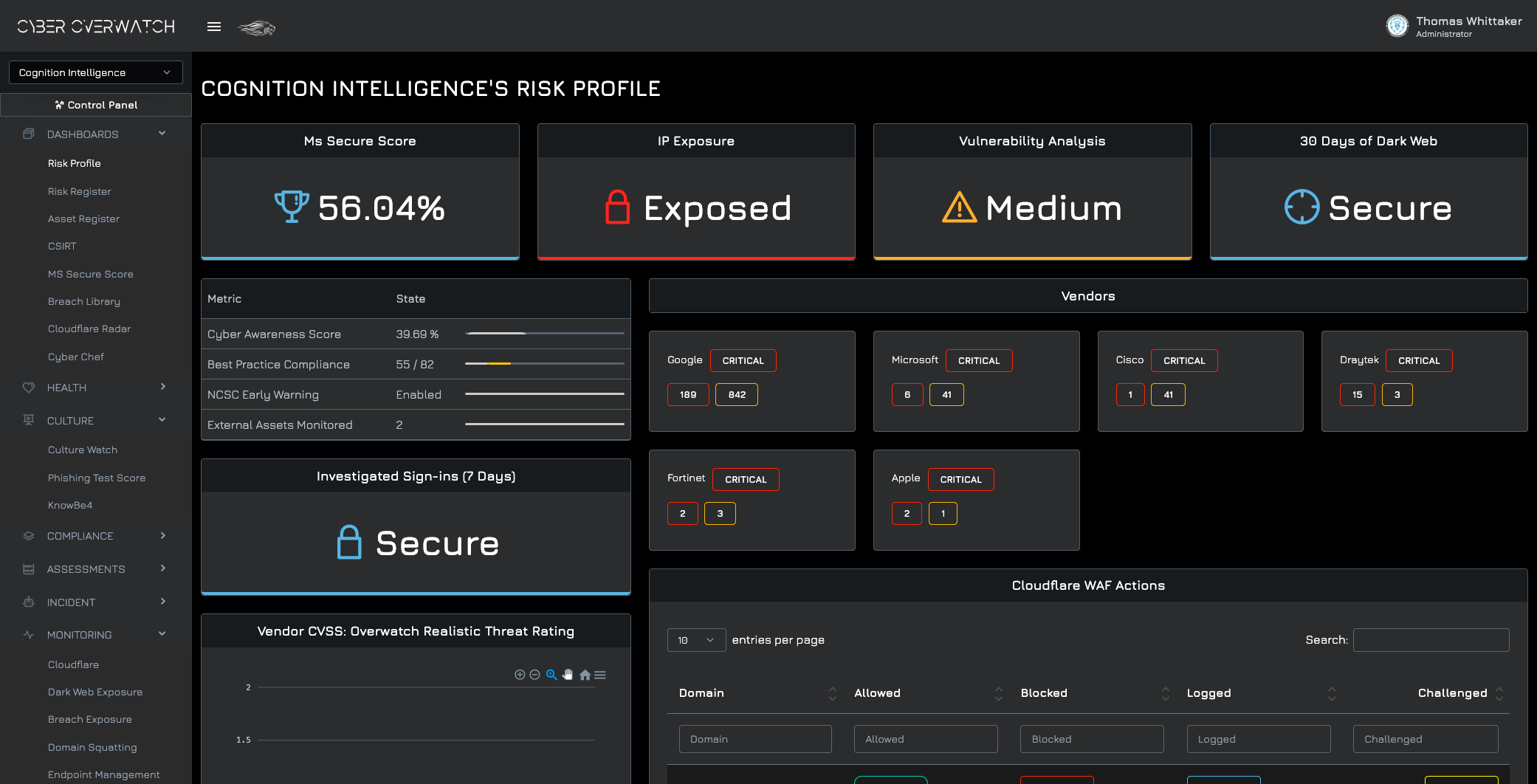
Task: Click Cyber Awareness Score progress bar
Action: pos(545,334)
